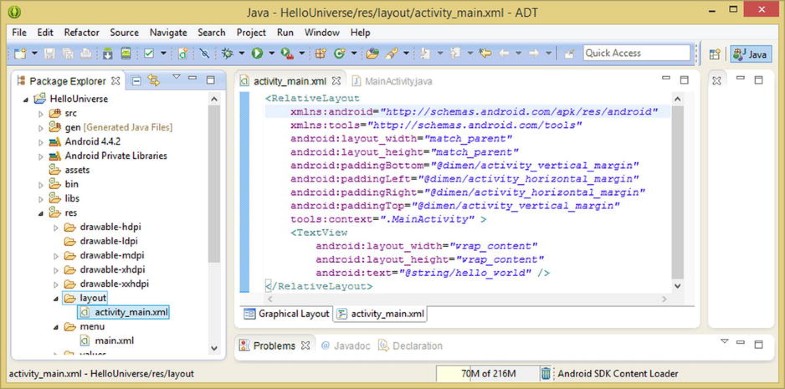Switch to the Declaration view tab

pyautogui.click(x=411, y=346)
